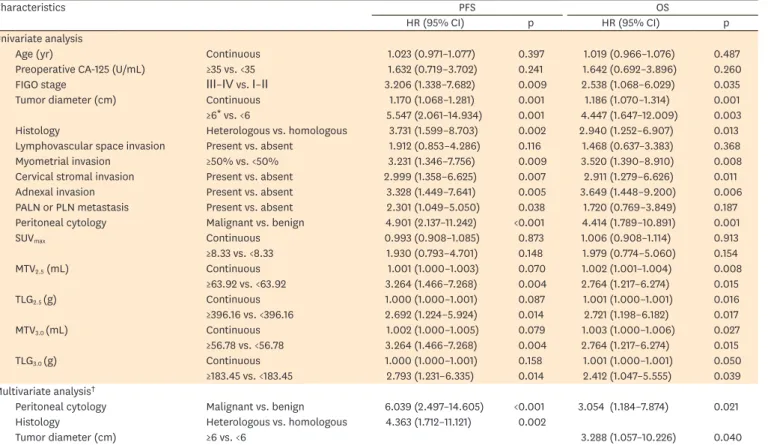Click 'Histology' in multivariate section

(37, 422)
